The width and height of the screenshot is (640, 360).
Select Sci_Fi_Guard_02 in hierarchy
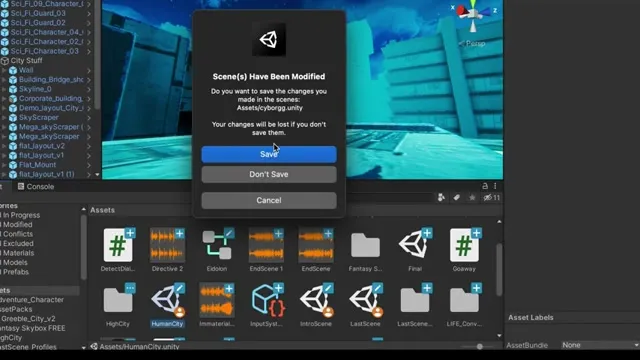38,23
